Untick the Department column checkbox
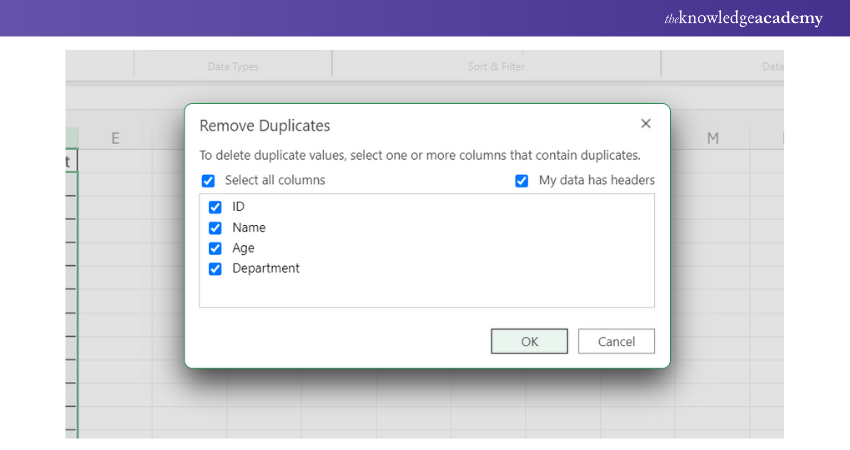Screen dimensions: 850x450 215,269
